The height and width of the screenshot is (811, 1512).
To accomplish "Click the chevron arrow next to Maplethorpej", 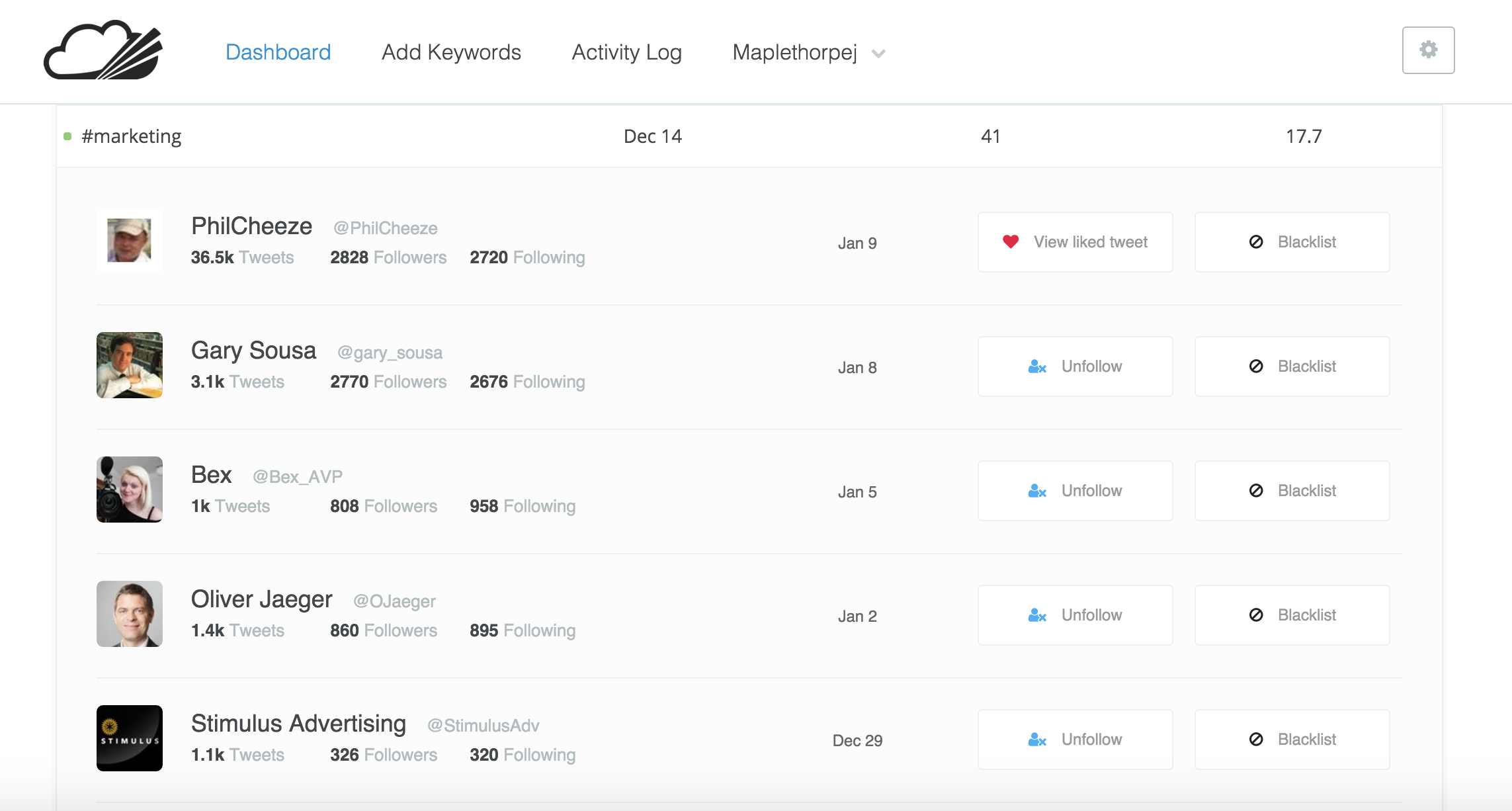I will point(878,54).
